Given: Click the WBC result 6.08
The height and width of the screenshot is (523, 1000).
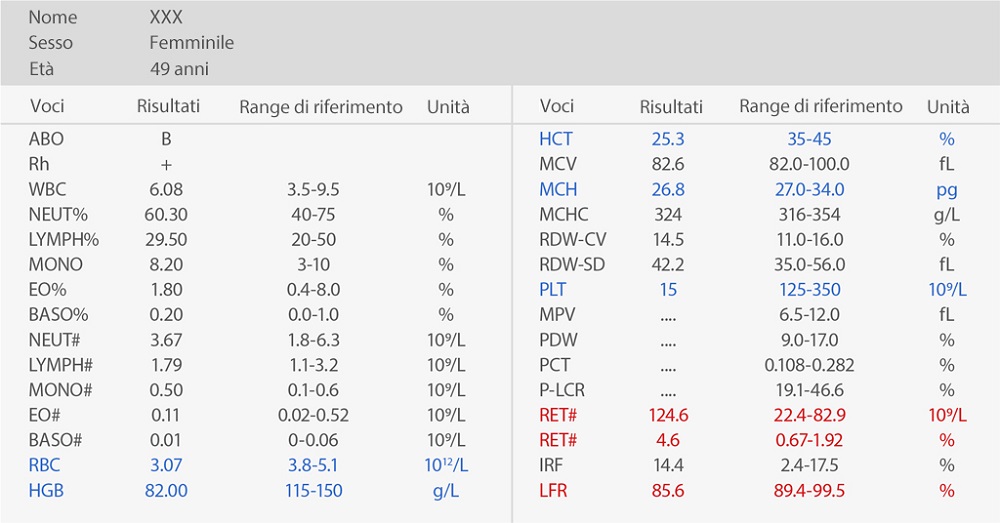Looking at the screenshot, I should 167,189.
